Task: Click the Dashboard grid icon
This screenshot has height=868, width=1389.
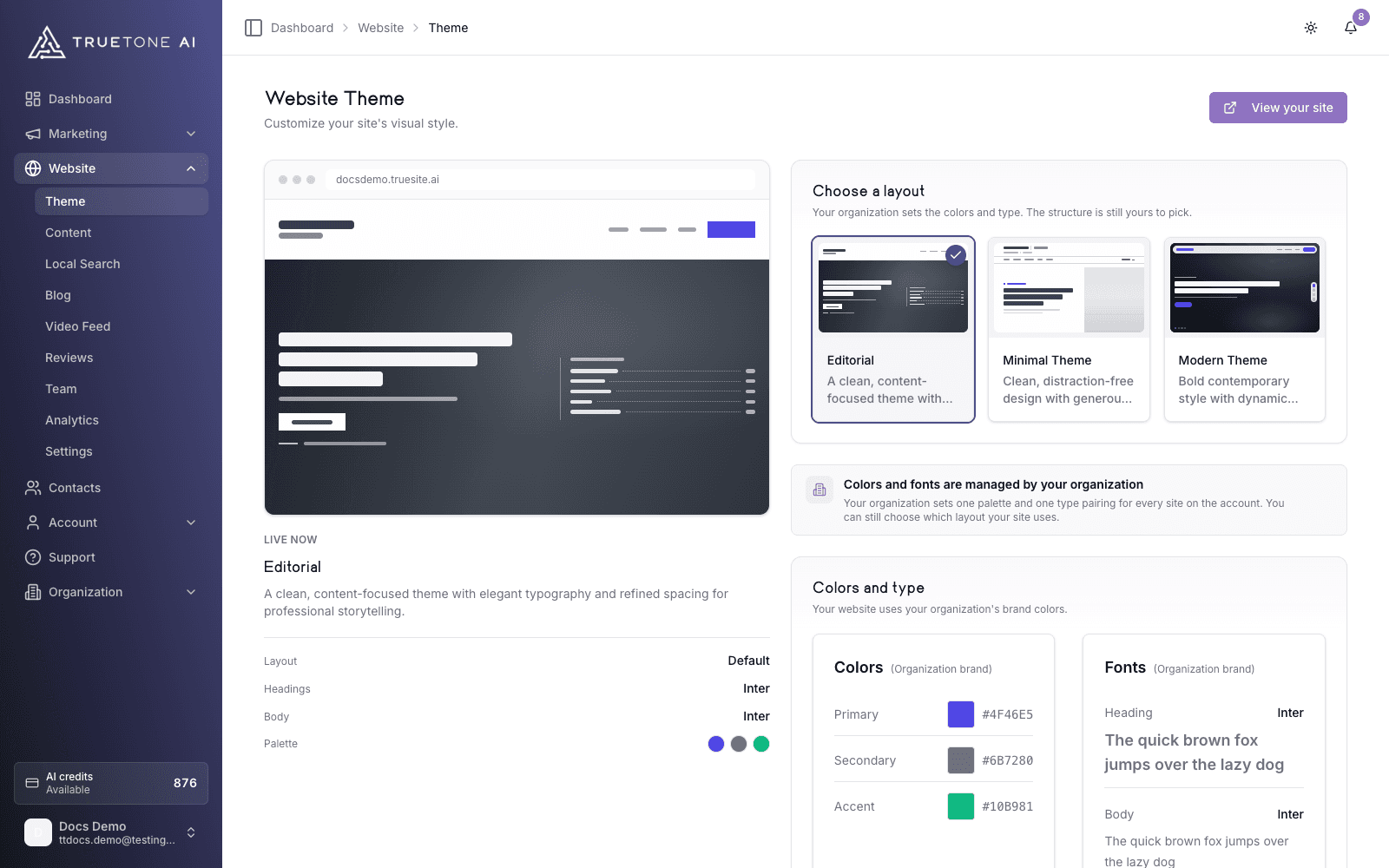Action: pos(33,99)
